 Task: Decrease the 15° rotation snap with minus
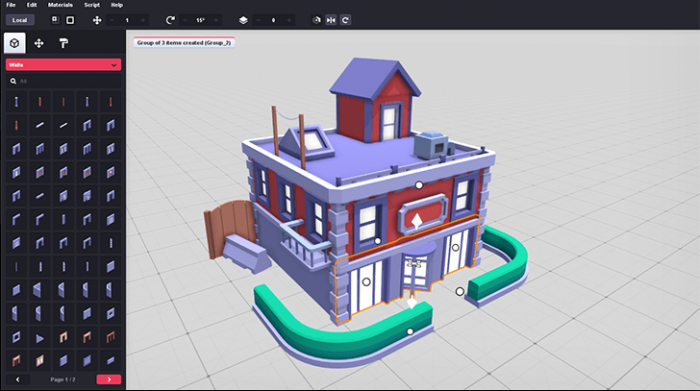click(185, 20)
